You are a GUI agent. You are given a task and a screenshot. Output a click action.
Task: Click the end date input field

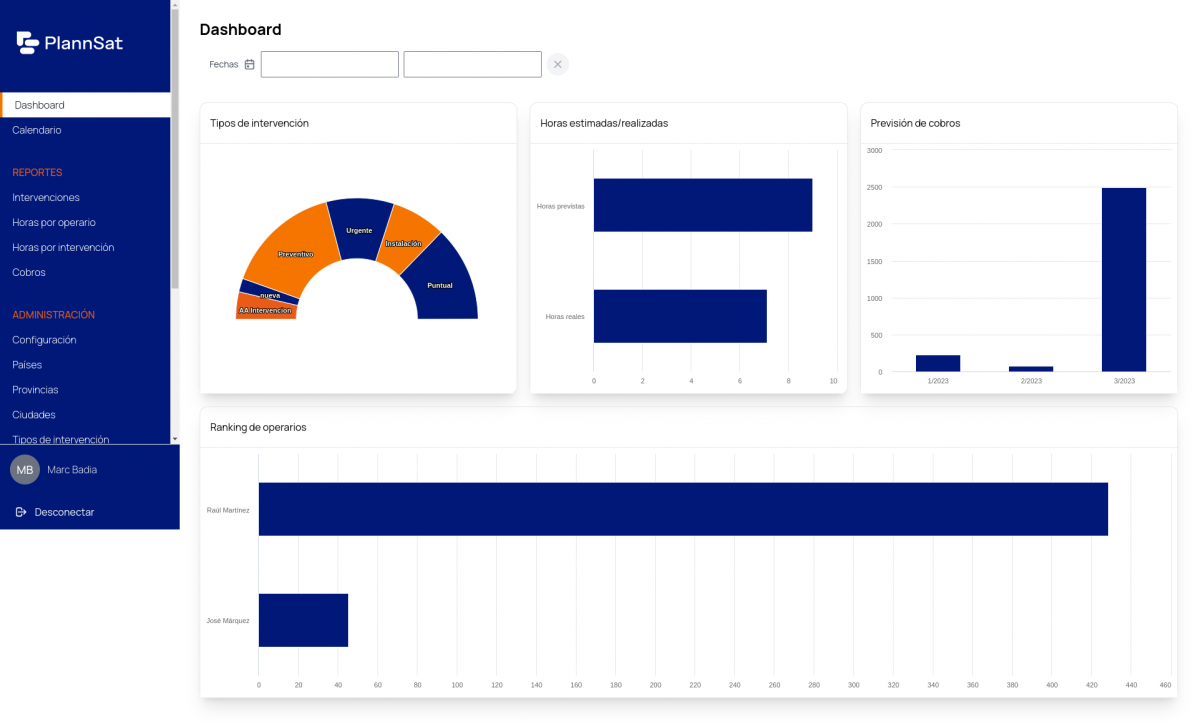[472, 64]
